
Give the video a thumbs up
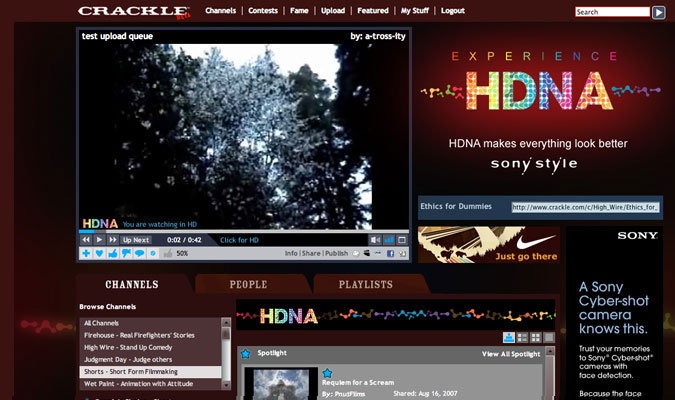[113, 253]
